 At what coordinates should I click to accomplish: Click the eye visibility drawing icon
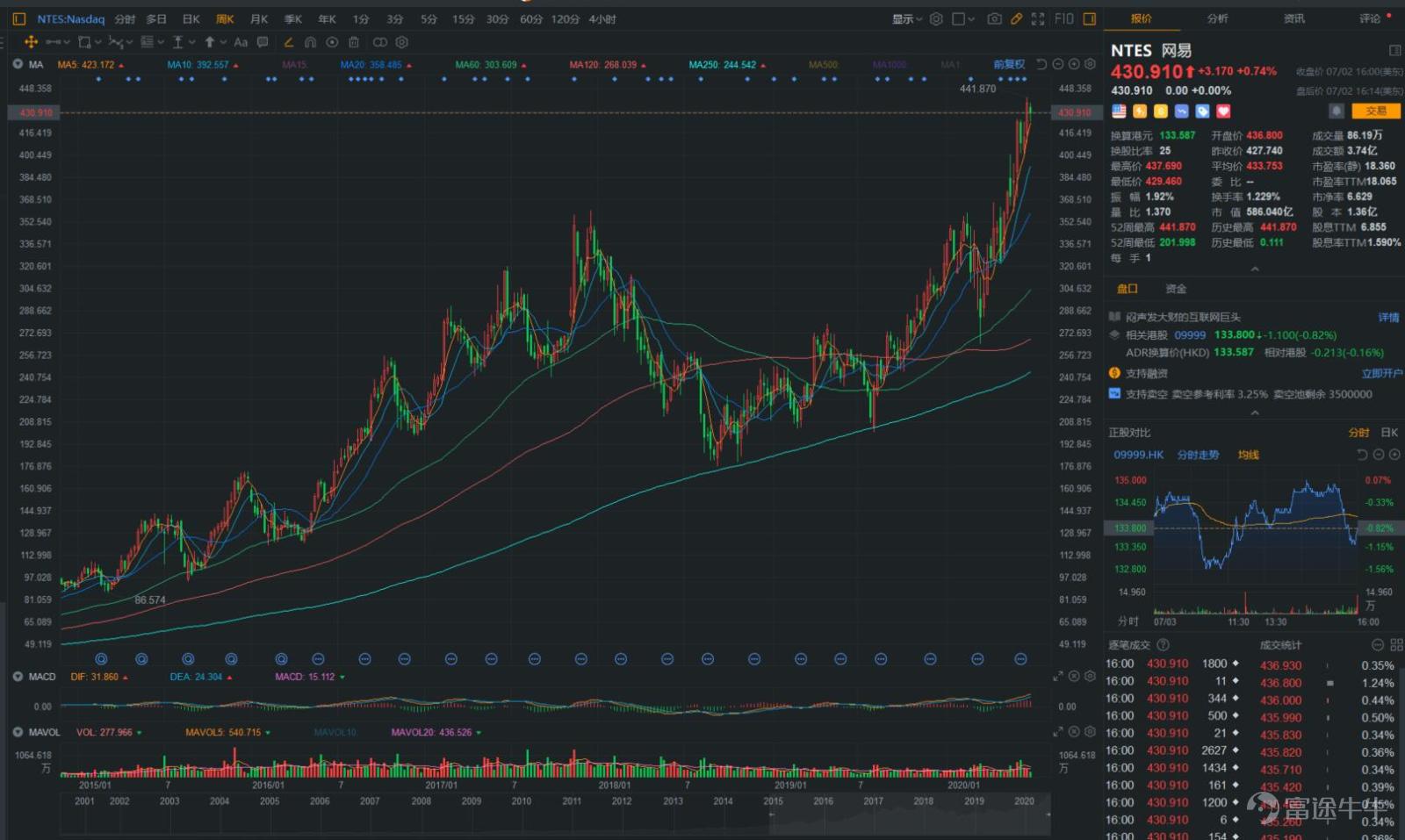point(332,41)
